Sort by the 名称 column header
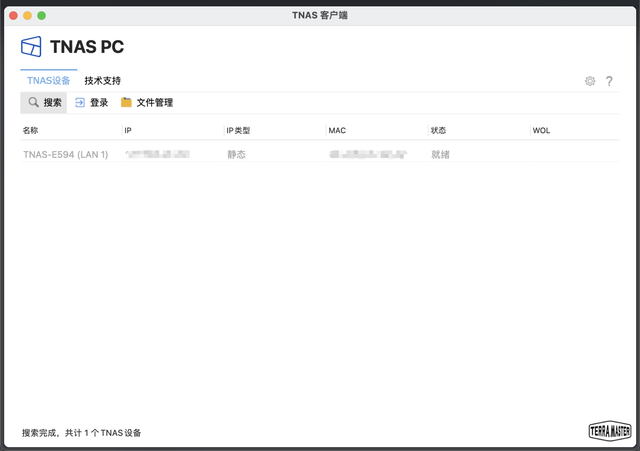 [x=31, y=130]
